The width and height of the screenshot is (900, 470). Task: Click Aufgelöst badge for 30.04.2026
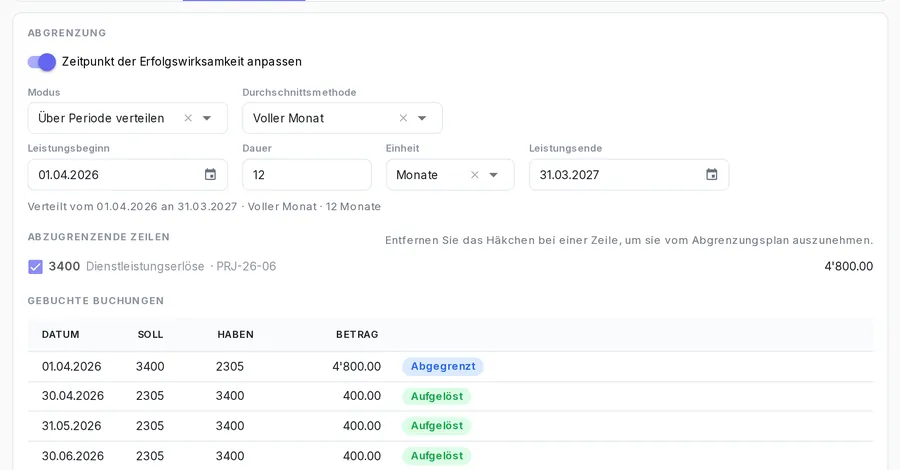click(x=437, y=397)
